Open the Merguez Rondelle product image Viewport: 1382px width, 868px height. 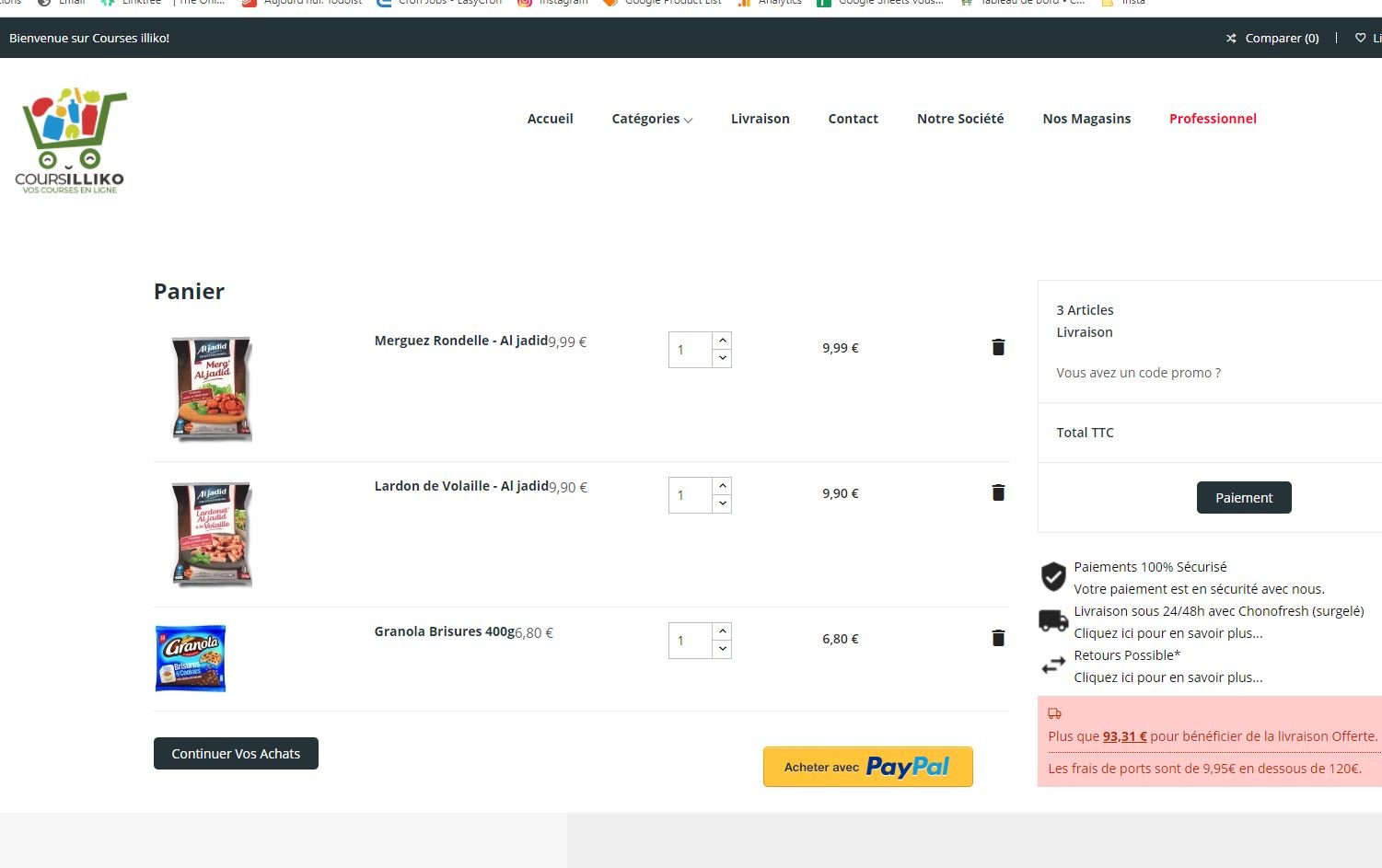pyautogui.click(x=212, y=388)
